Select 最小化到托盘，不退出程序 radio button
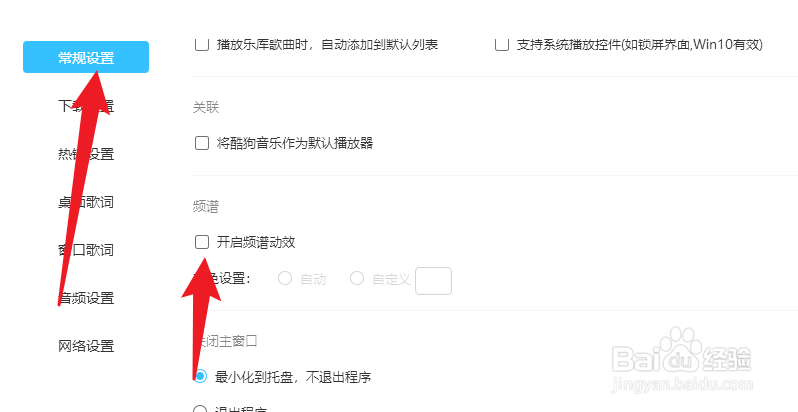798x412 pixels. click(x=201, y=376)
